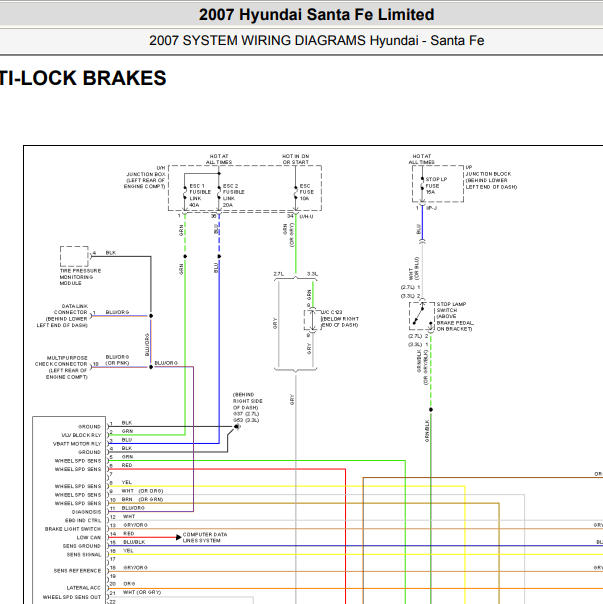Viewport: 603px width, 604px height.
Task: Click the 'WHEEL SPD SENS OUT' pin label
Action: 72,597
